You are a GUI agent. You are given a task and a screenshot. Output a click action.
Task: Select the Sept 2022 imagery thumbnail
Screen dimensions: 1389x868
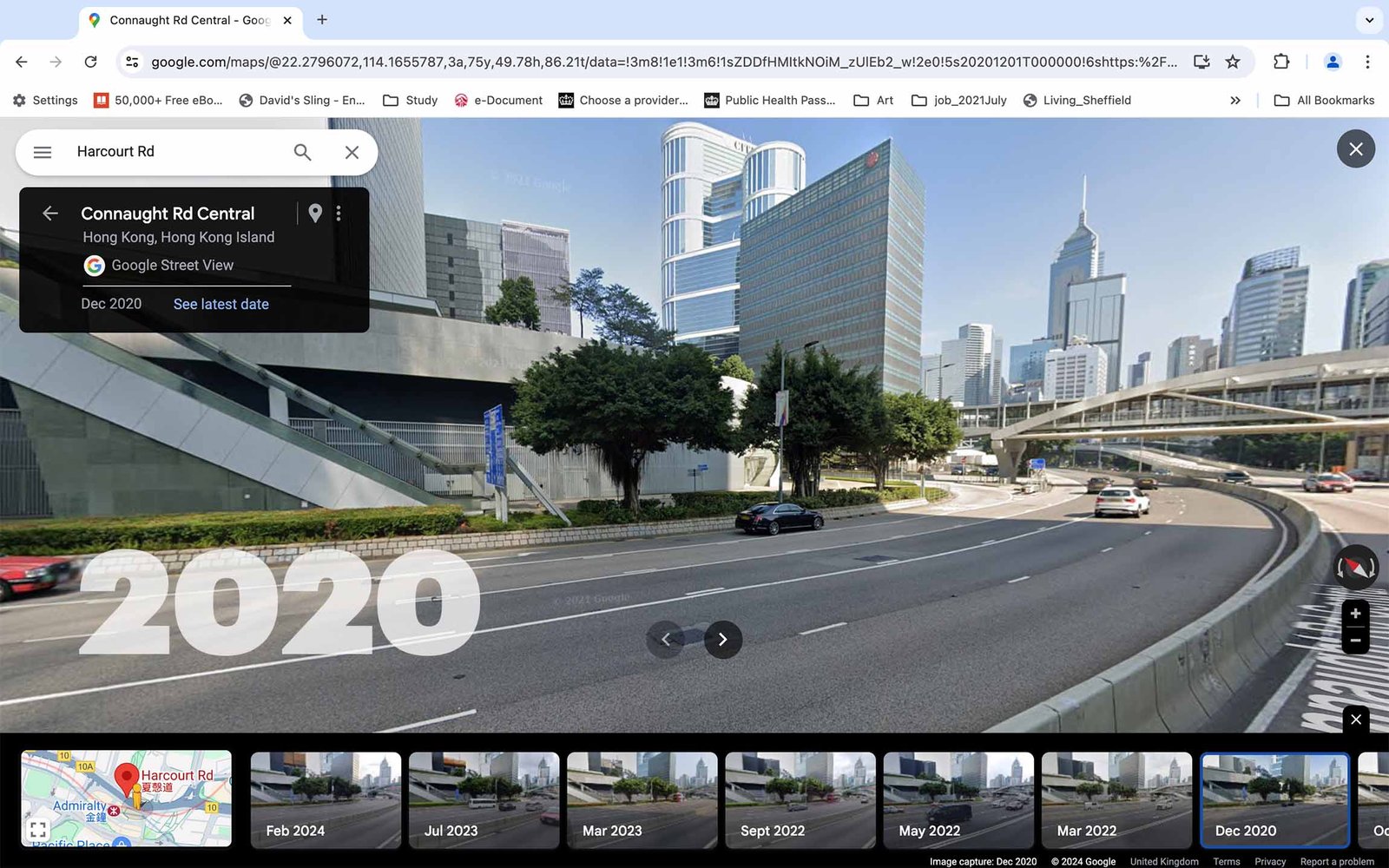tap(800, 799)
